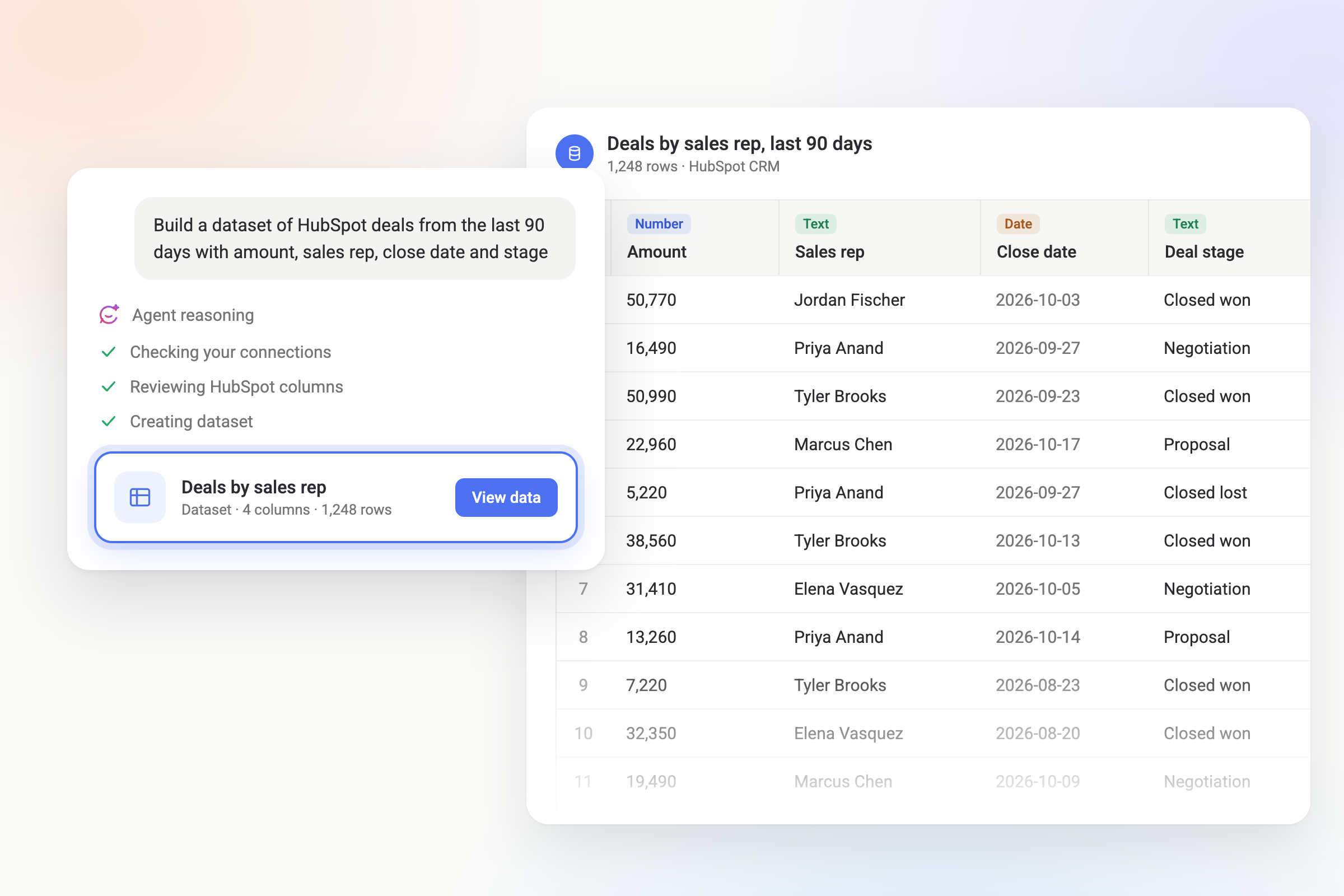
Task: Select row number 8
Action: point(583,637)
